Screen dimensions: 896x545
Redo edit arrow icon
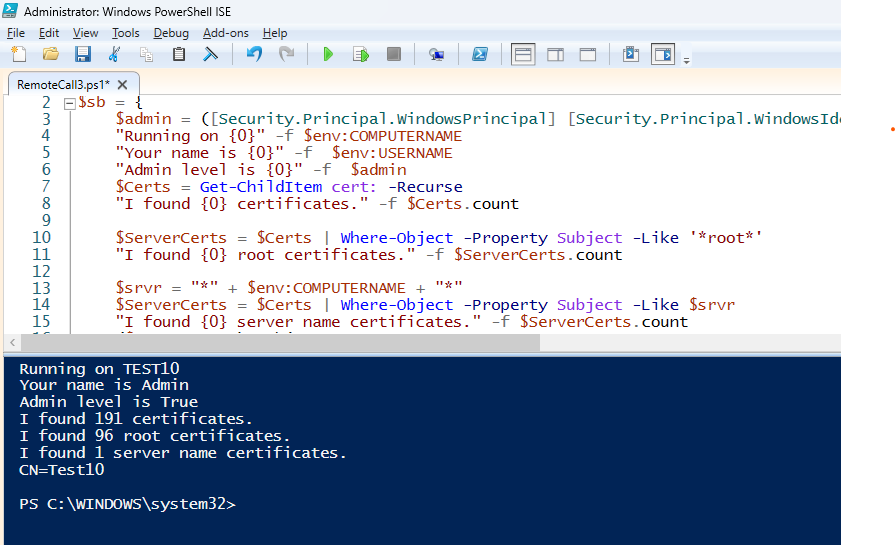tap(286, 54)
